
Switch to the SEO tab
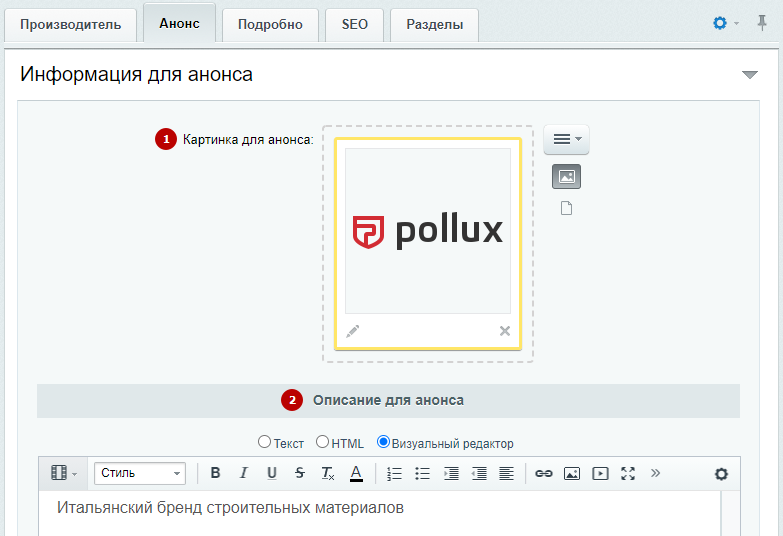point(355,24)
